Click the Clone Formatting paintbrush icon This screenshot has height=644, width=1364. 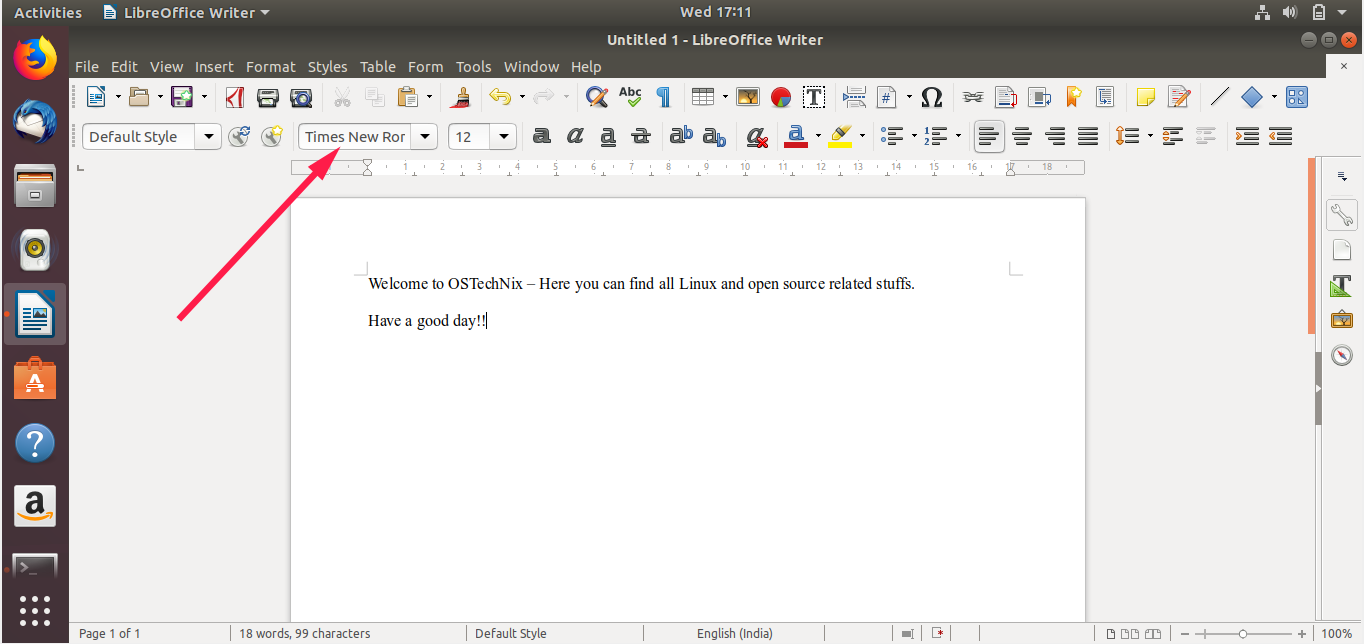461,97
